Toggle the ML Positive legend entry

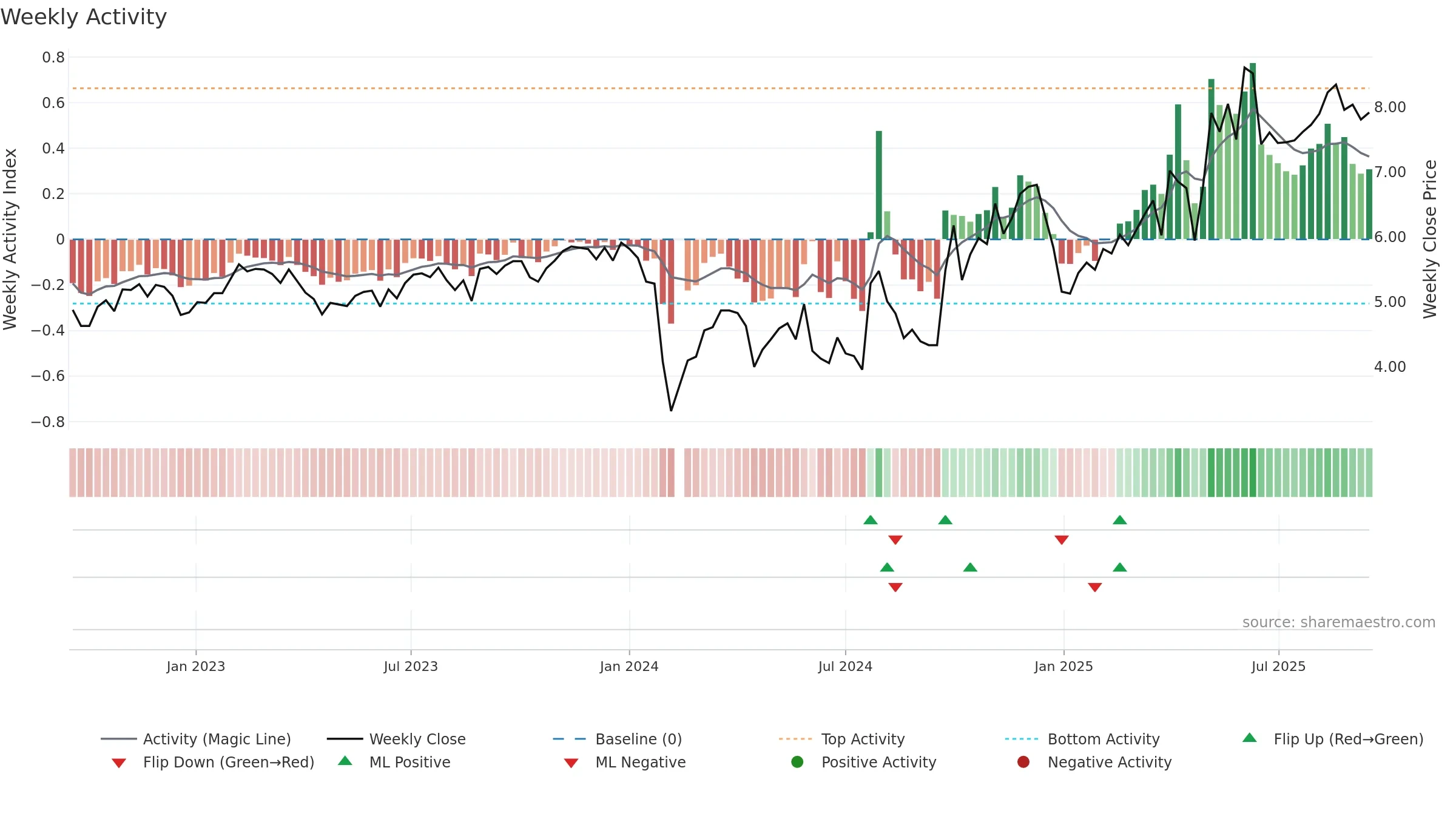pos(394,762)
